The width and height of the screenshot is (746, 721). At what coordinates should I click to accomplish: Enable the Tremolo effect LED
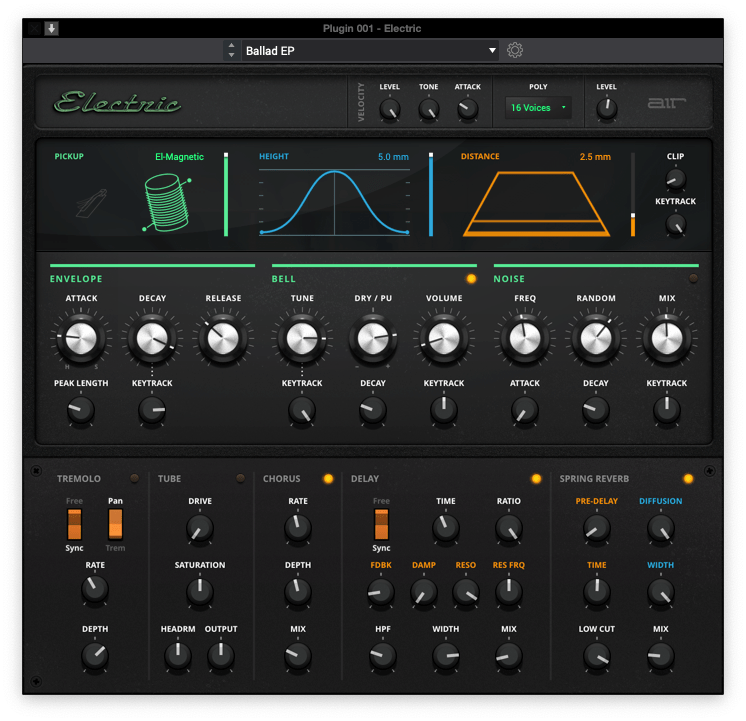coord(135,478)
